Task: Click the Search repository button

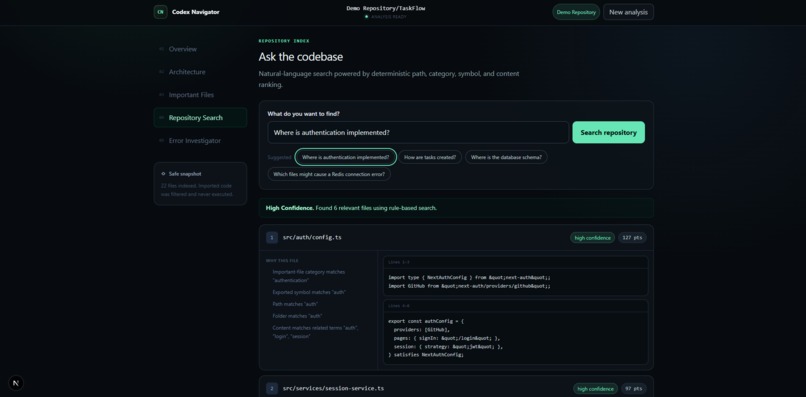Action: coord(608,132)
